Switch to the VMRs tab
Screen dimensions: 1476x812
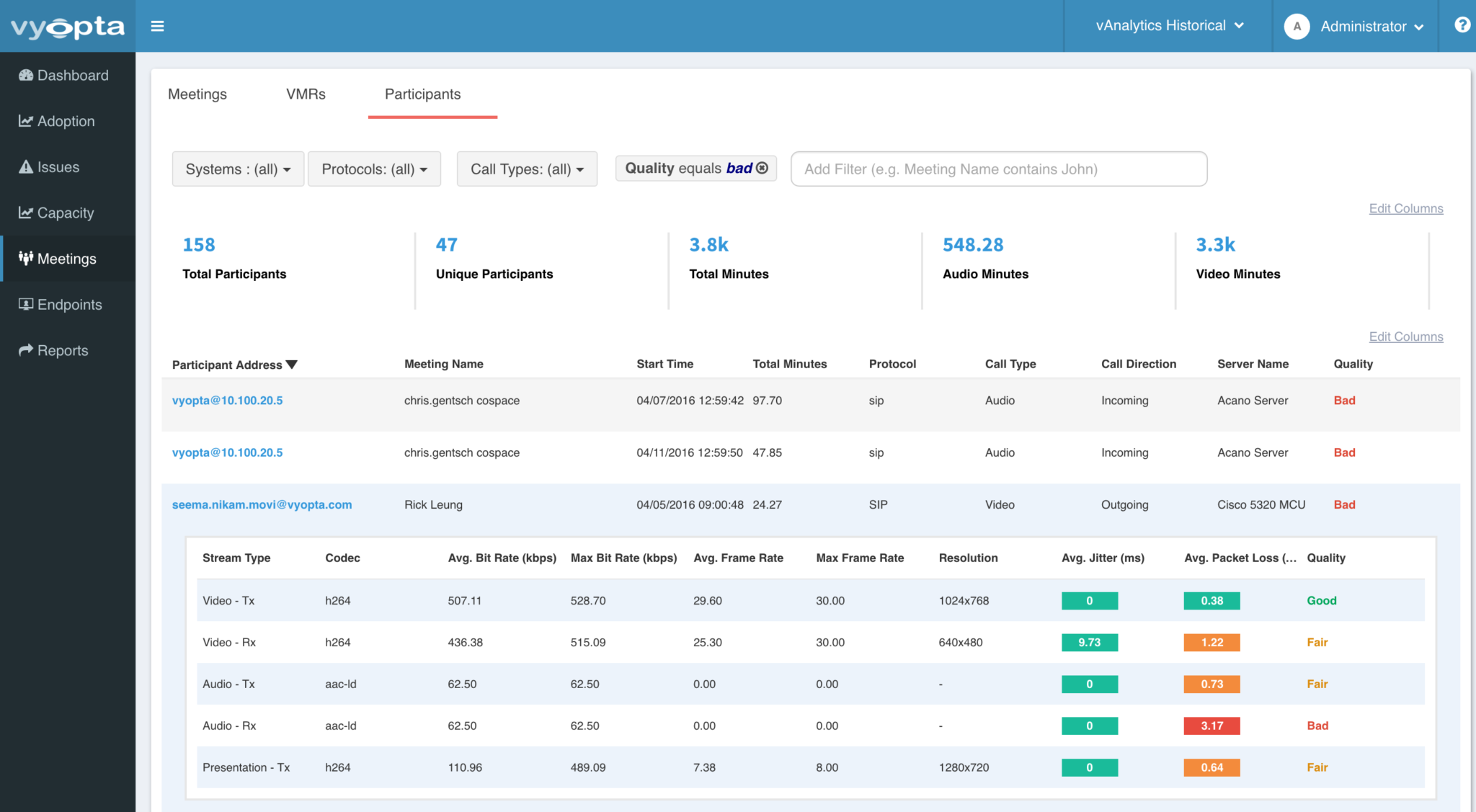pyautogui.click(x=306, y=94)
